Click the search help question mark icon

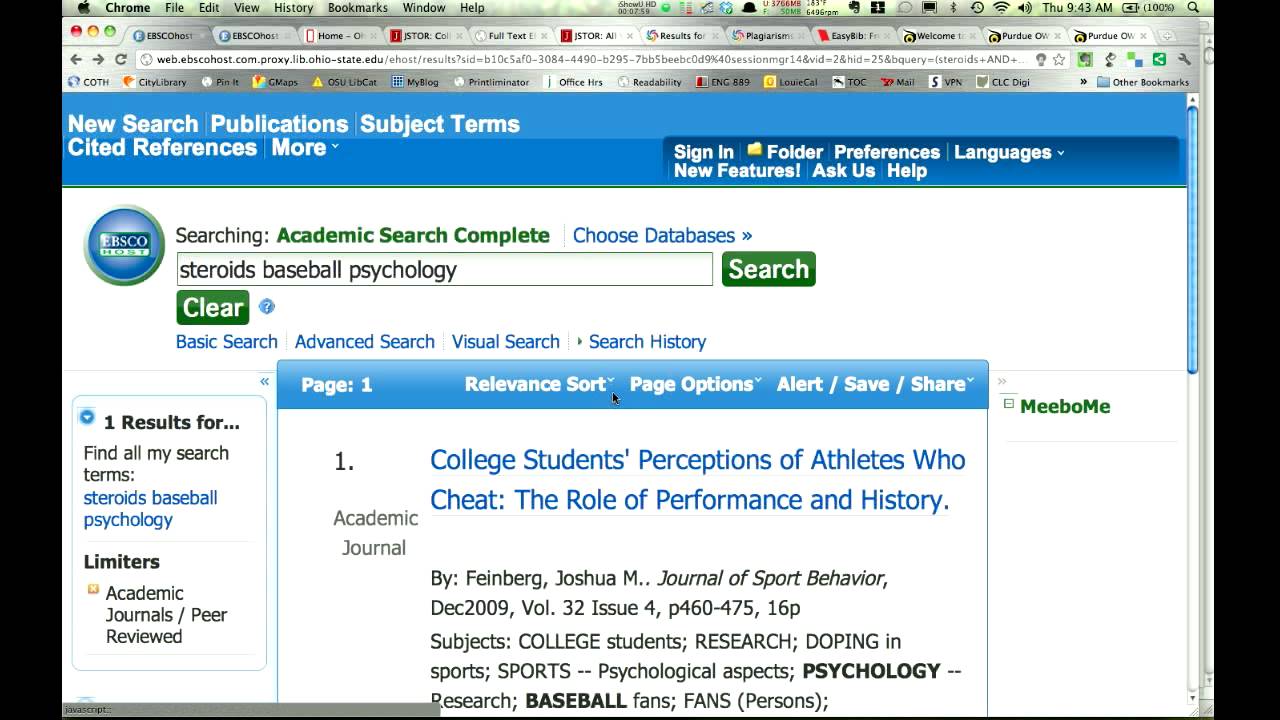[267, 307]
